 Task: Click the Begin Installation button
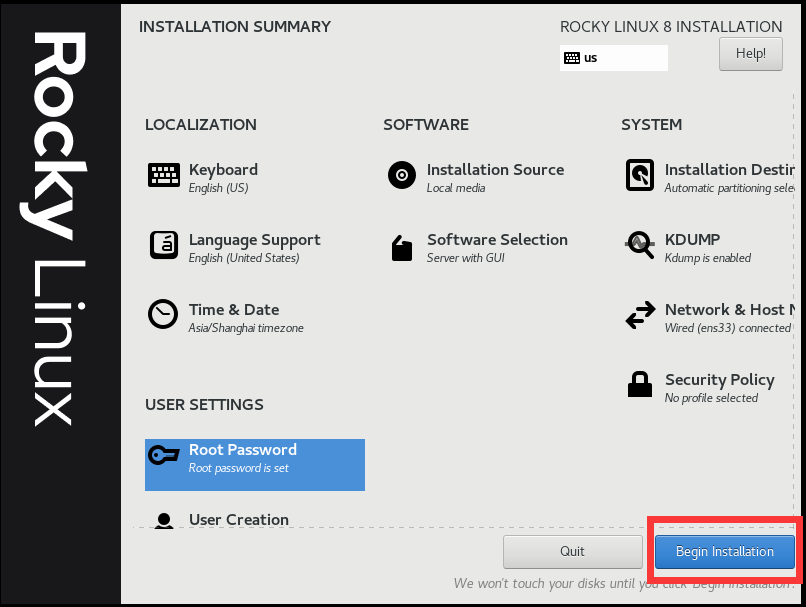tap(725, 551)
